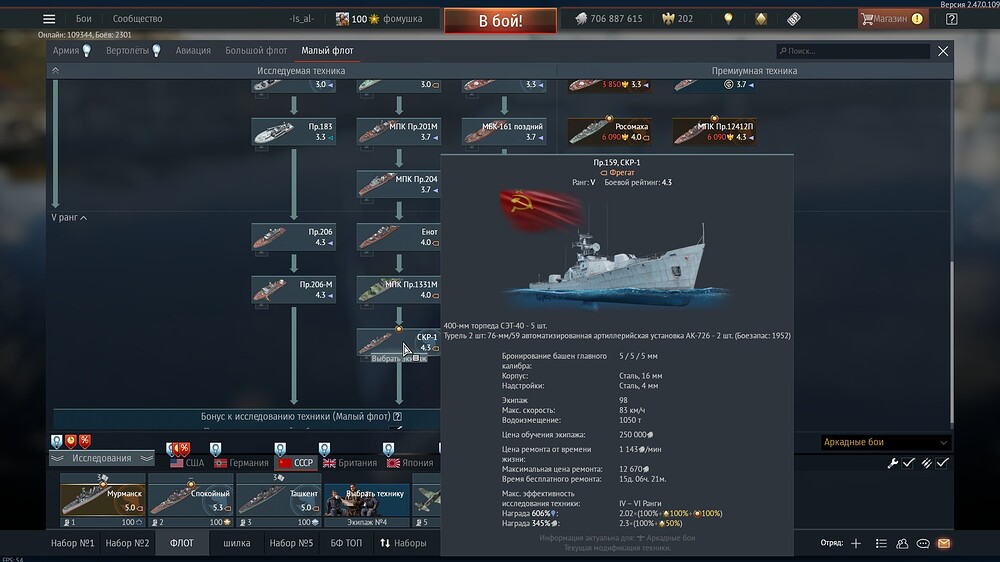
Task: Switch to the Авиация tab
Action: [x=193, y=50]
